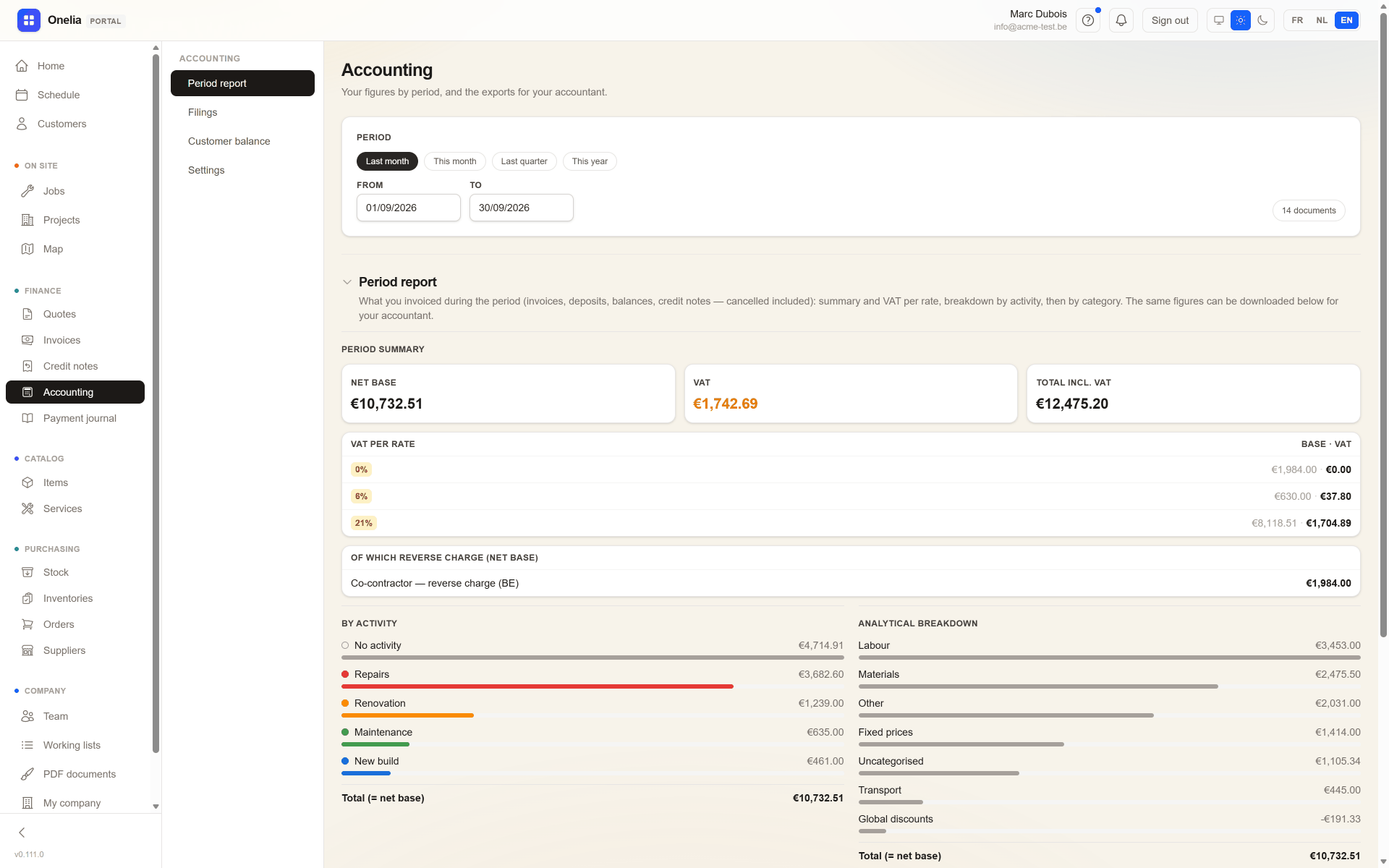
Task: Open Invoices icon in sidebar
Action: [x=27, y=340]
